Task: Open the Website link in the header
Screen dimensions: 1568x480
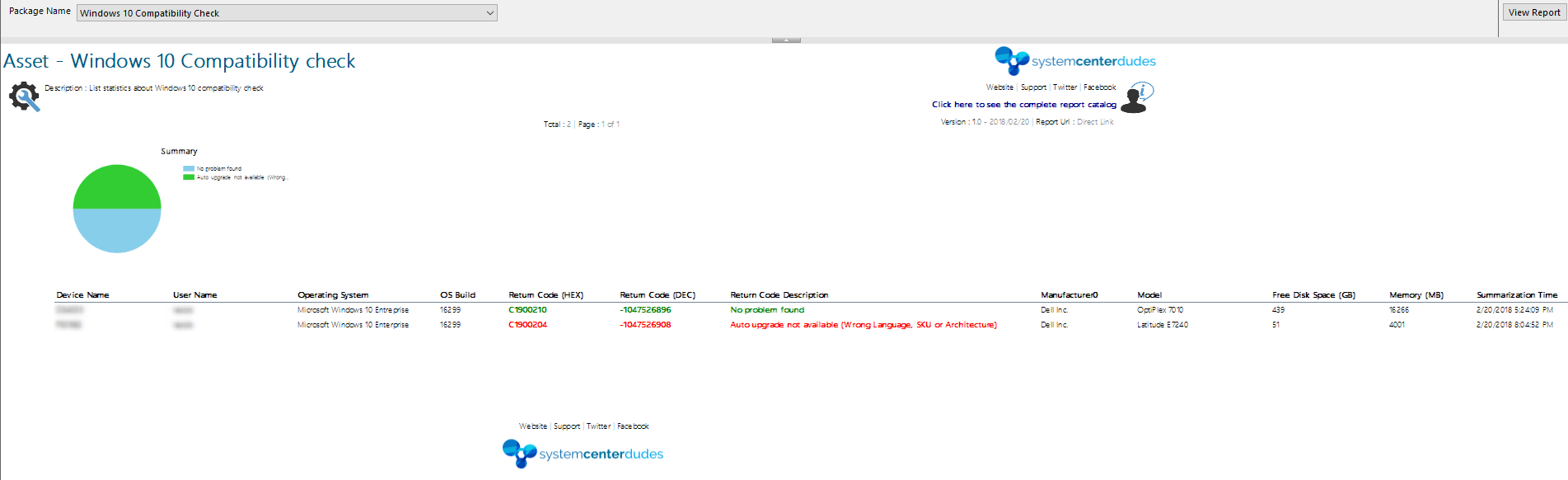Action: [x=999, y=87]
